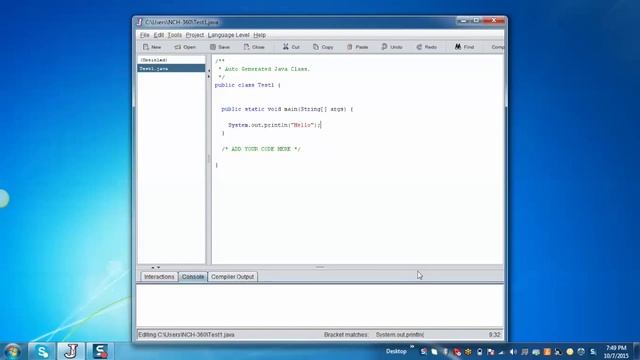Click the down arrow on the bottom pane divider

click(158, 268)
